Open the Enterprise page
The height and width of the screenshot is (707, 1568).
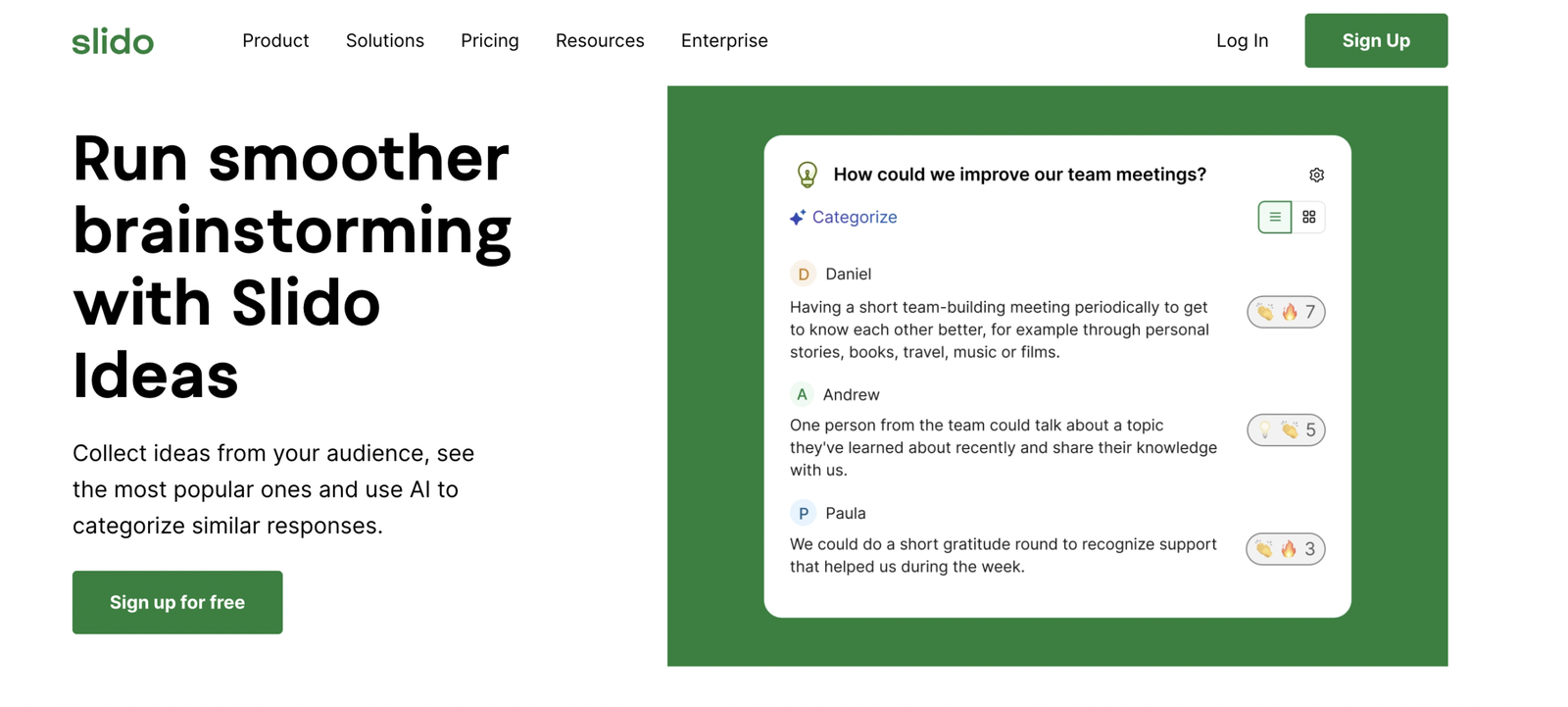coord(724,40)
